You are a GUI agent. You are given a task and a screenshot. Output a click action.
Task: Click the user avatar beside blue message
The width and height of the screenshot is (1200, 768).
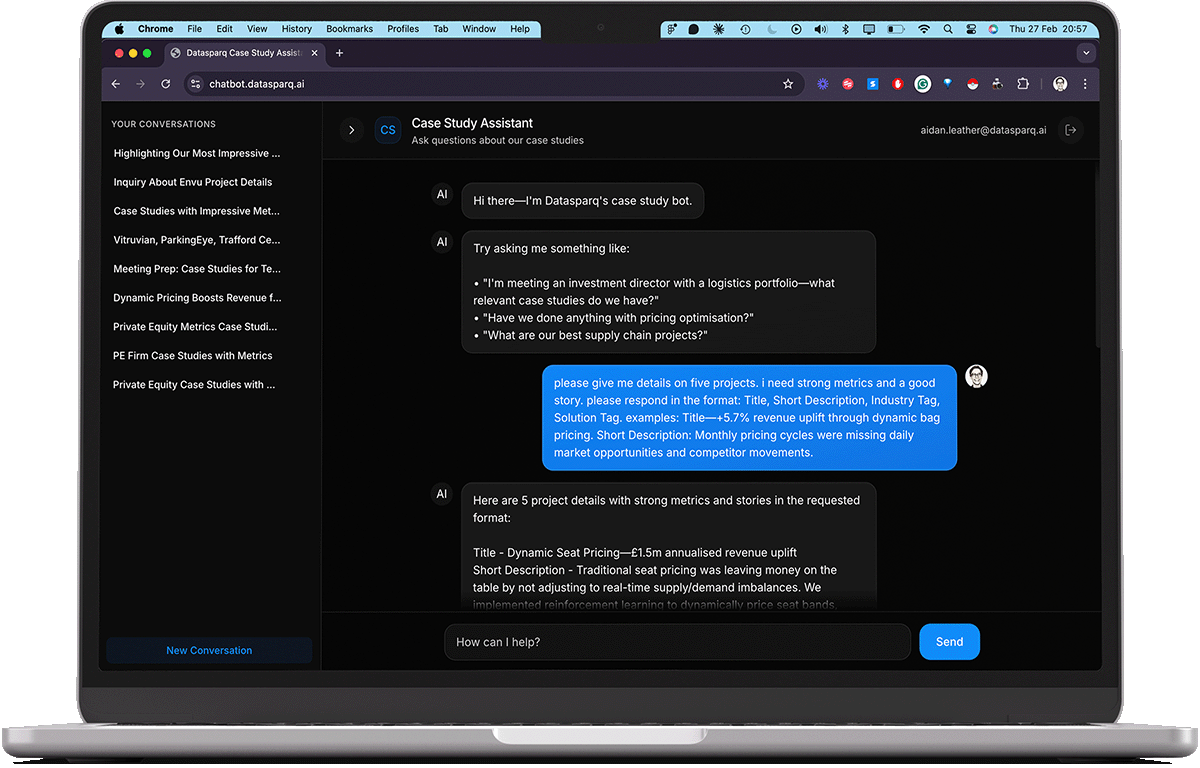(x=977, y=376)
